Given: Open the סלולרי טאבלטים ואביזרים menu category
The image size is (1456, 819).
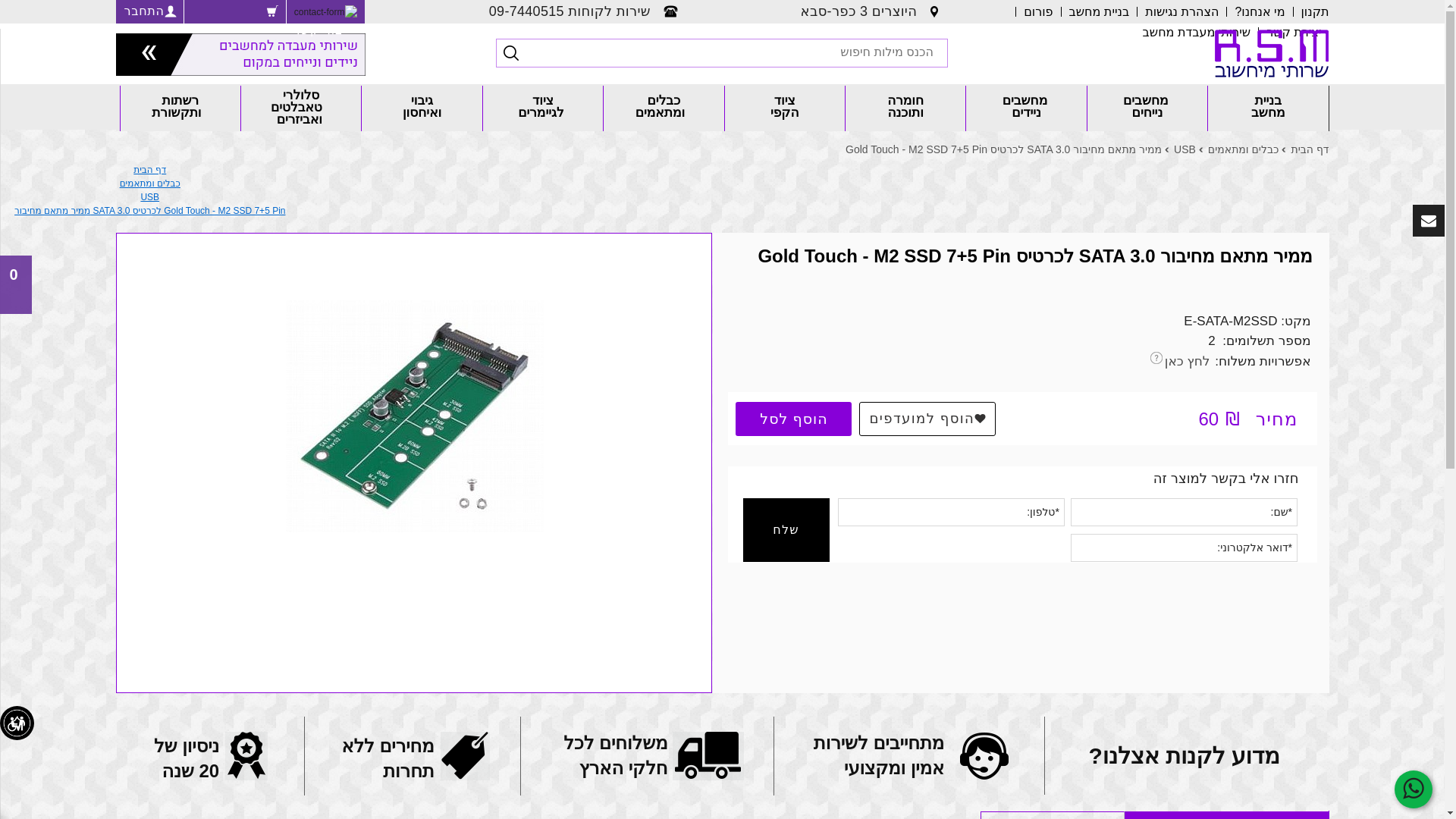Looking at the screenshot, I should tap(301, 108).
